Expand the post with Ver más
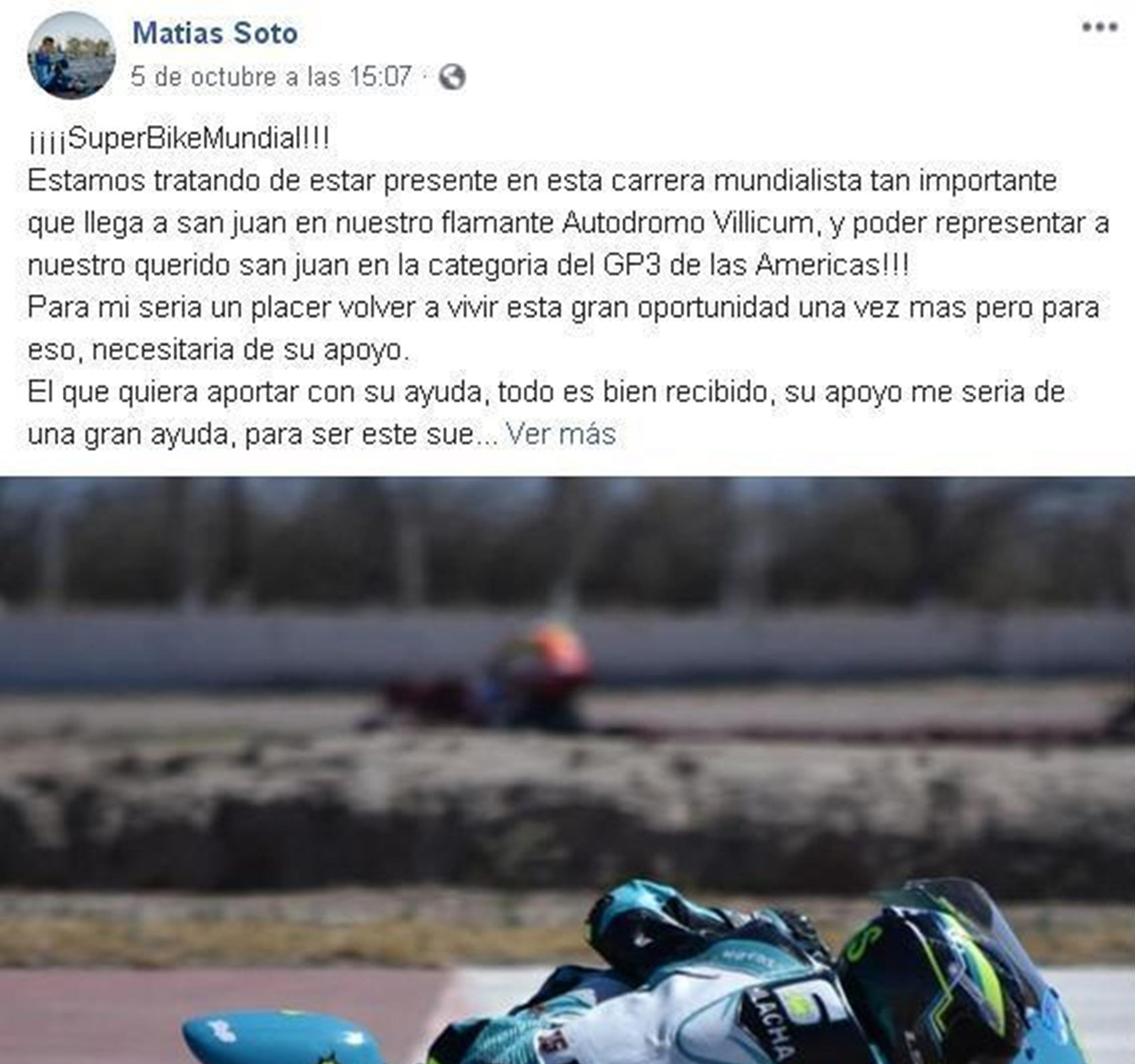Image resolution: width=1135 pixels, height=1064 pixels. [x=561, y=434]
